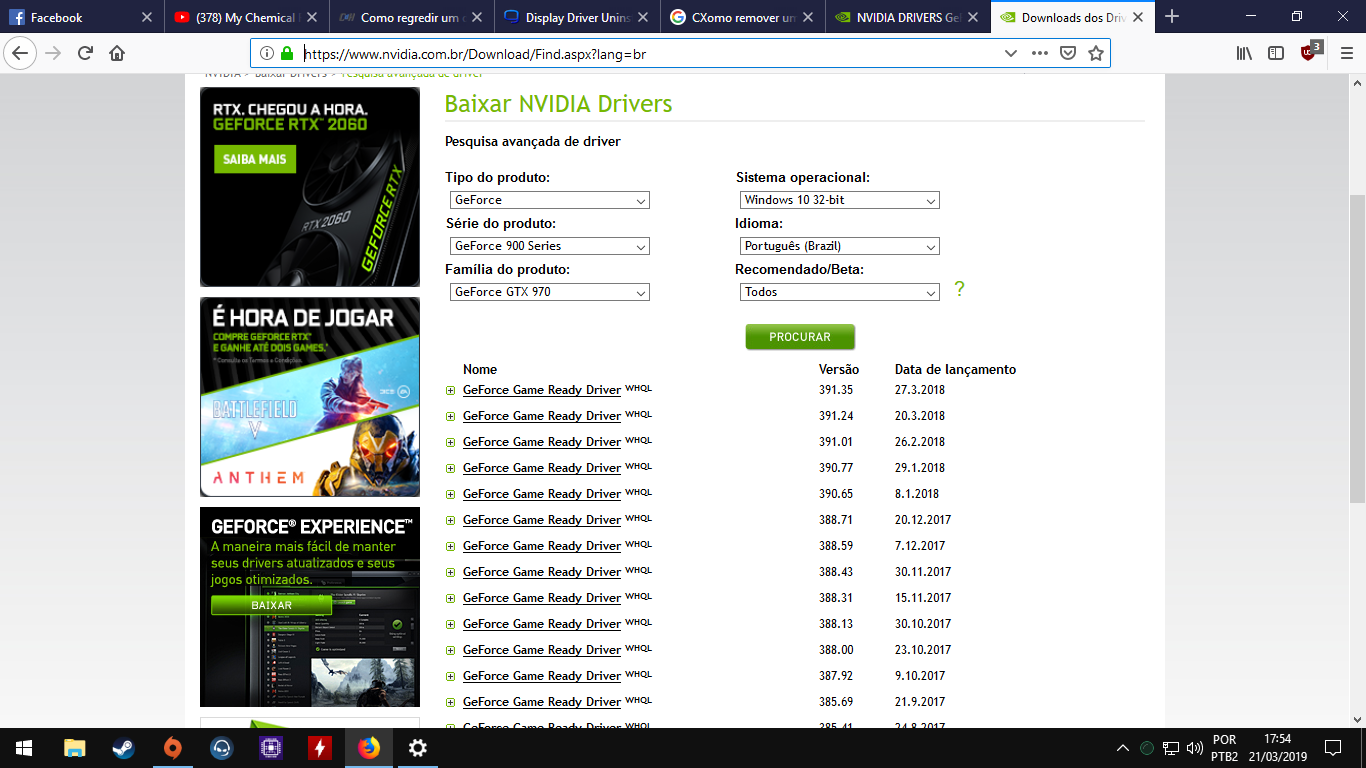Expand driver 391.35 details plus icon
1366x768 pixels.
coord(451,391)
